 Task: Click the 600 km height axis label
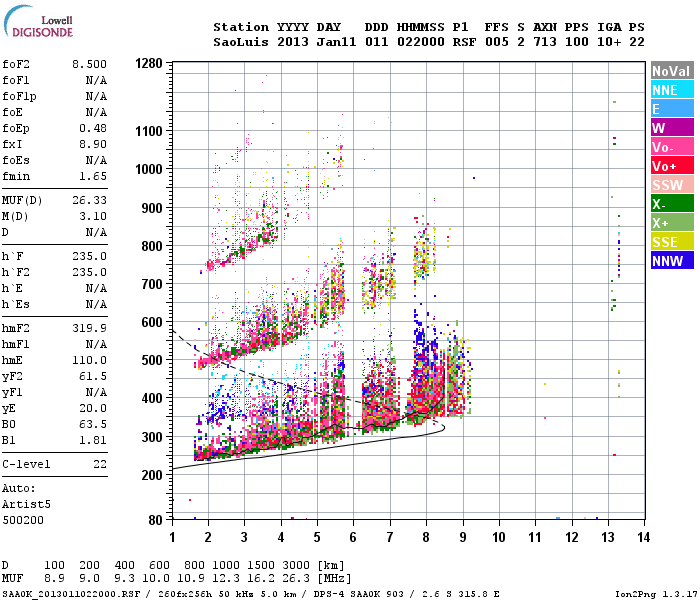(152, 322)
